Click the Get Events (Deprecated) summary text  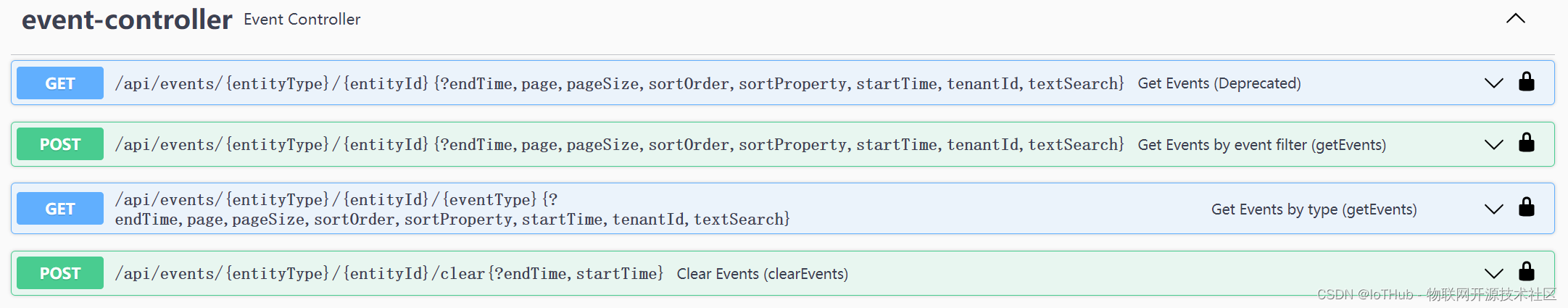click(x=1219, y=83)
